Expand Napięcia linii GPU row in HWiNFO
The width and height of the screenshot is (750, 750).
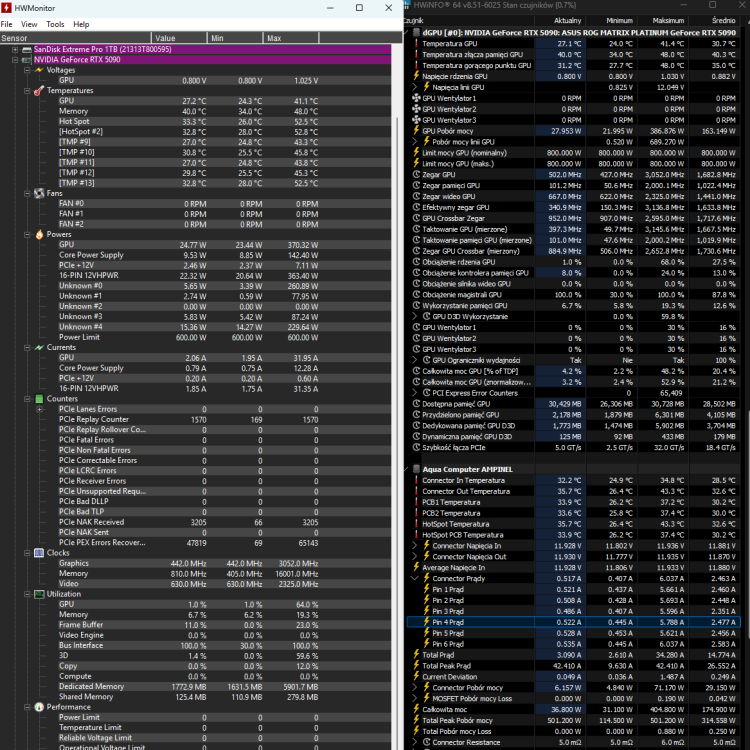tap(415, 87)
